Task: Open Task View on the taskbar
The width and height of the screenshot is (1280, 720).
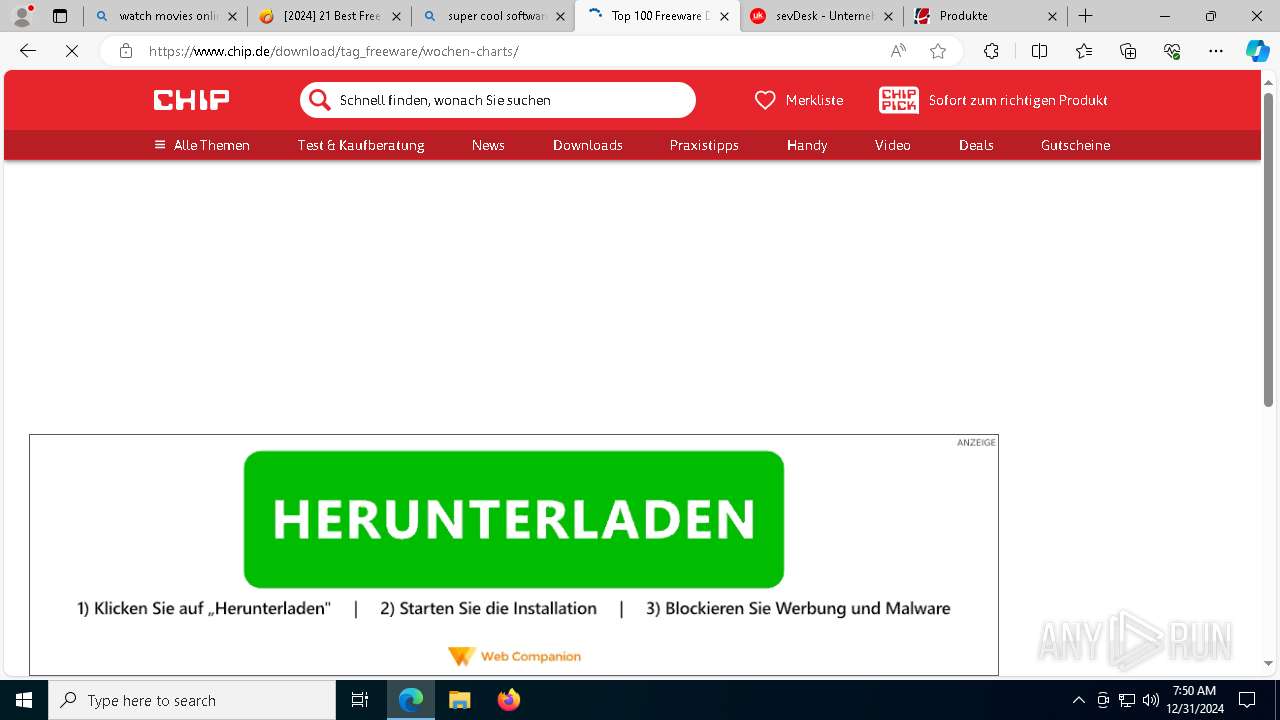Action: point(360,700)
